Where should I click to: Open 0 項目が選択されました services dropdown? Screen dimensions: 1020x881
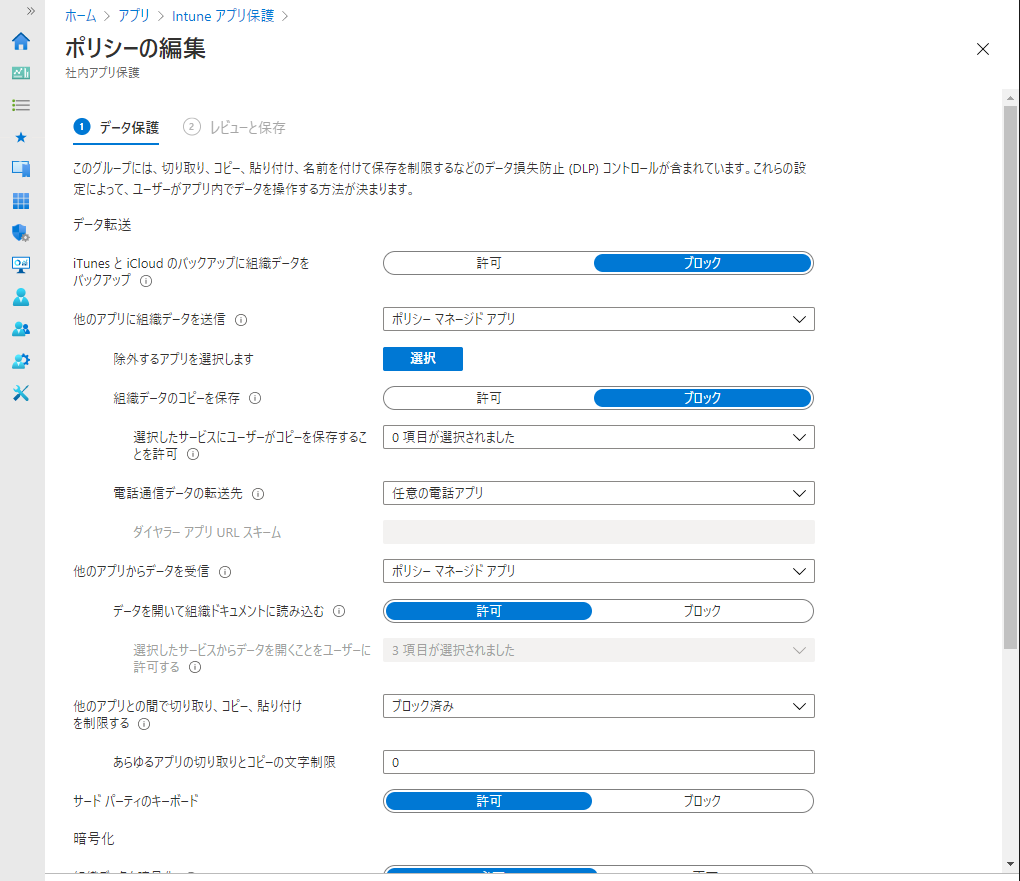click(598, 437)
